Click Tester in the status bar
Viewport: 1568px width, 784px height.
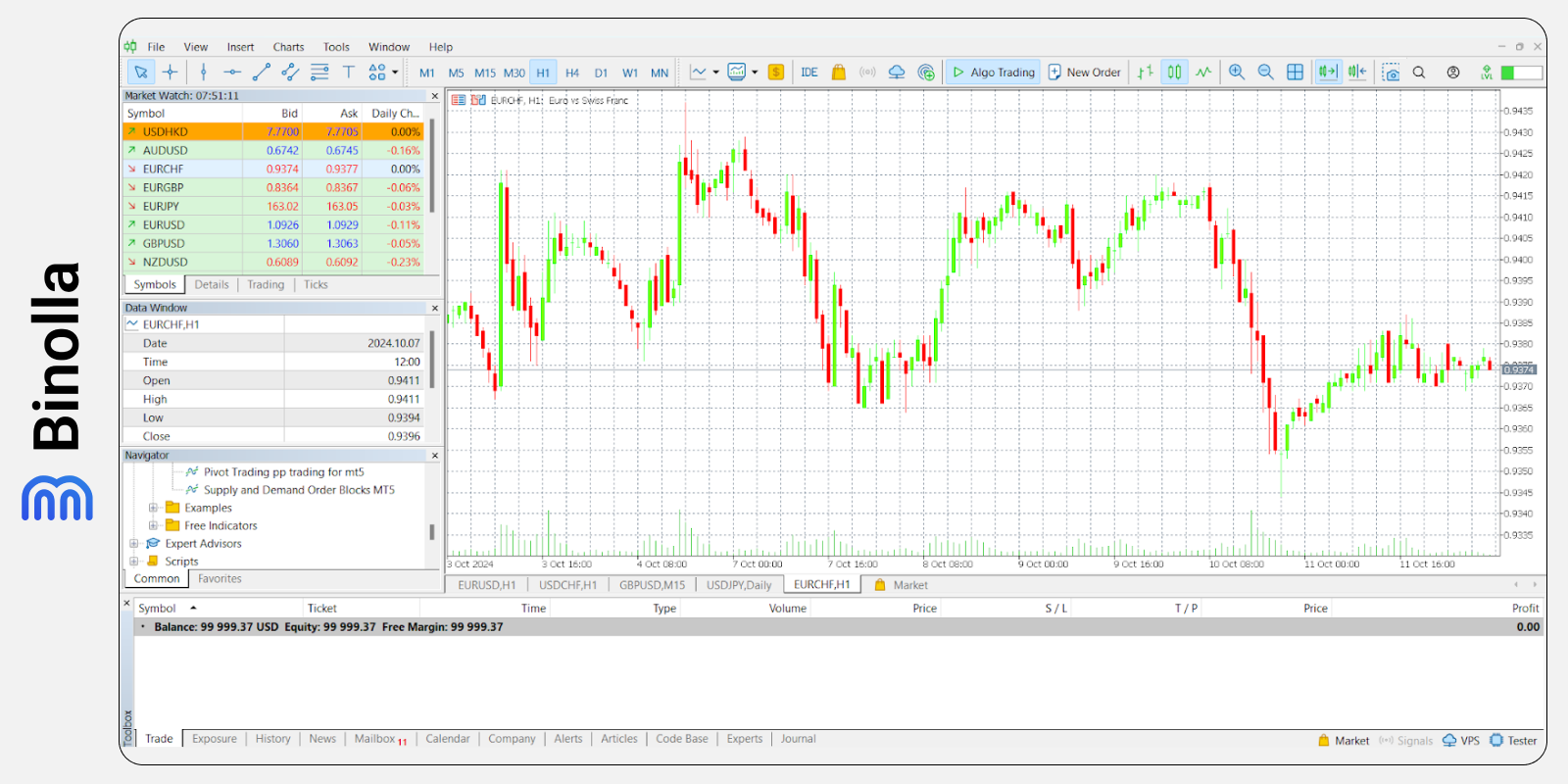tap(1514, 741)
